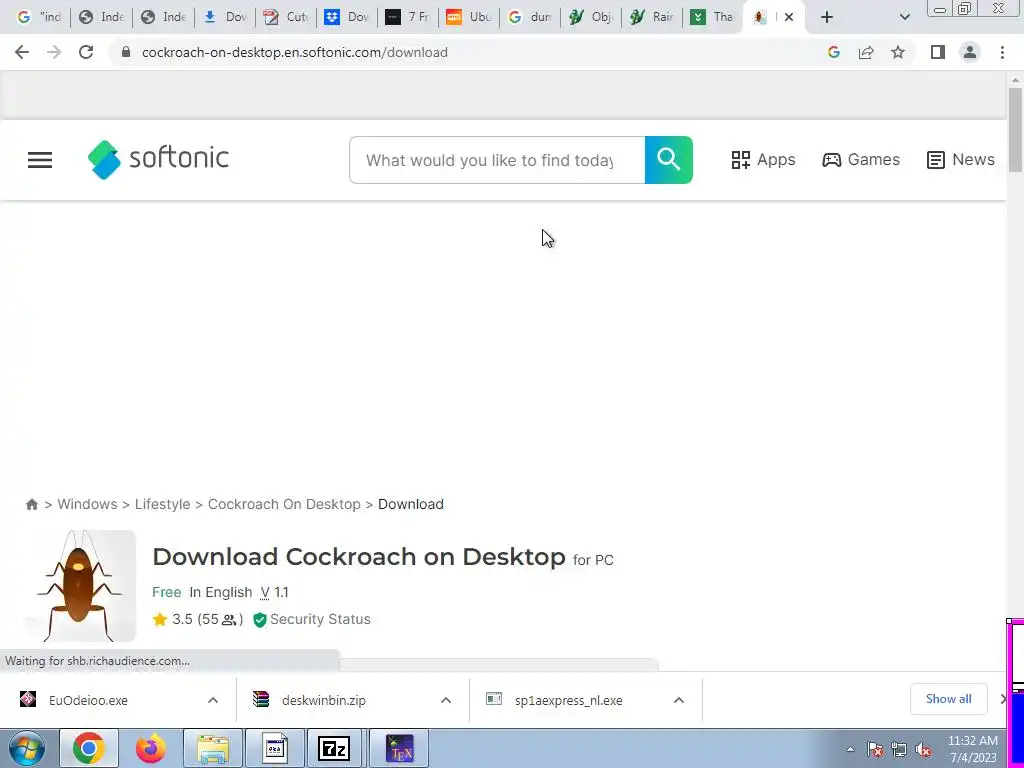Open the 7-Zip taskbar icon
Viewport: 1024px width, 768px height.
(x=334, y=748)
